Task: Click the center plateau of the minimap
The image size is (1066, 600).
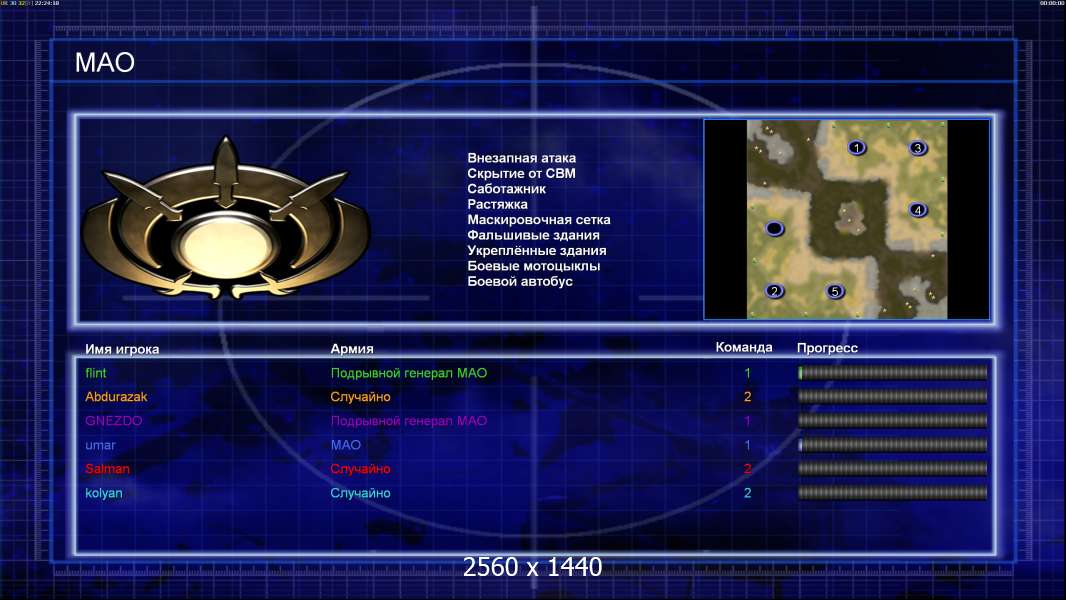Action: (848, 217)
